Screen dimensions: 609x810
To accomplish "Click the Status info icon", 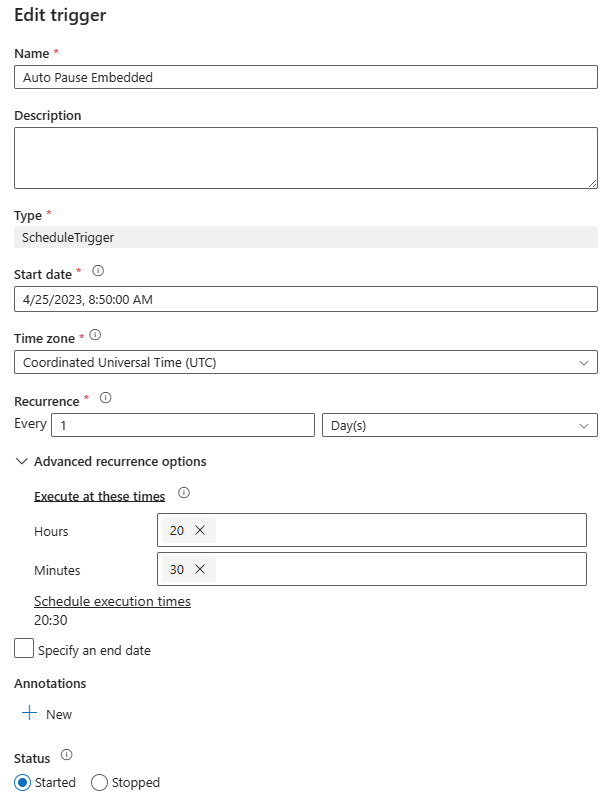I will point(67,755).
